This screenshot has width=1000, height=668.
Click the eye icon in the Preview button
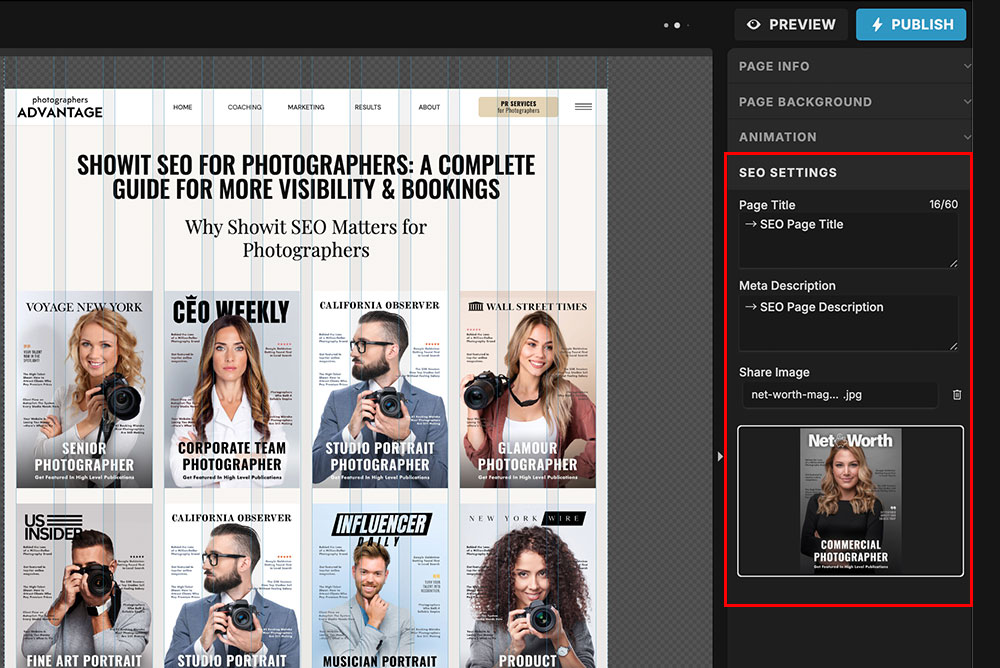pyautogui.click(x=754, y=24)
